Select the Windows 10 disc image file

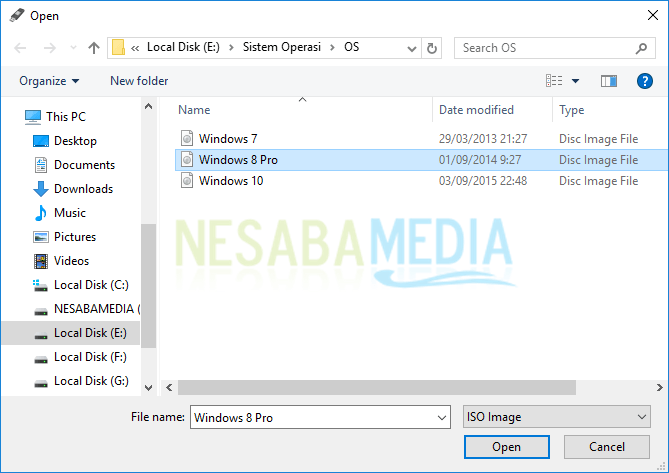coord(230,181)
